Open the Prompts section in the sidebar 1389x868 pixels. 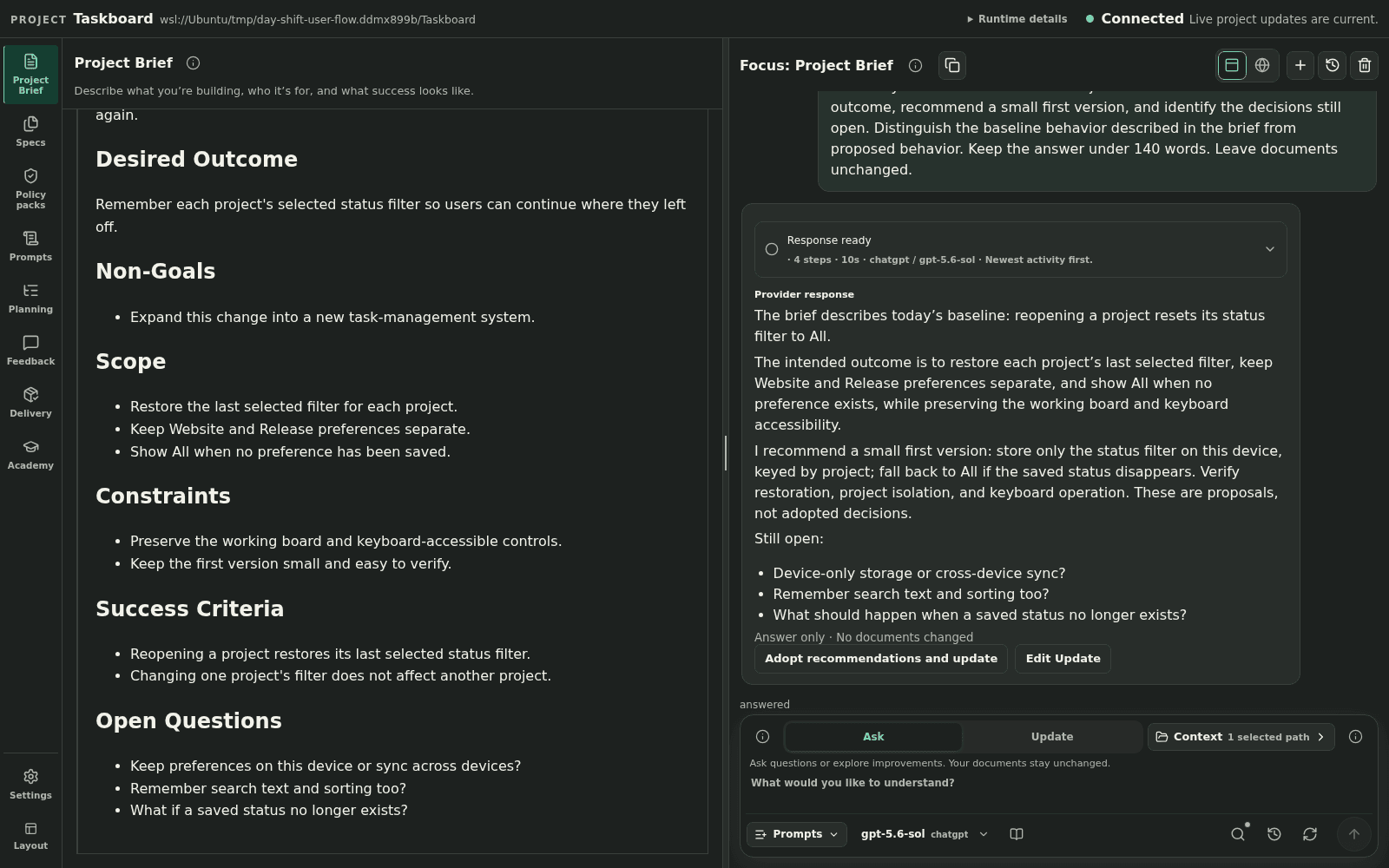30,246
